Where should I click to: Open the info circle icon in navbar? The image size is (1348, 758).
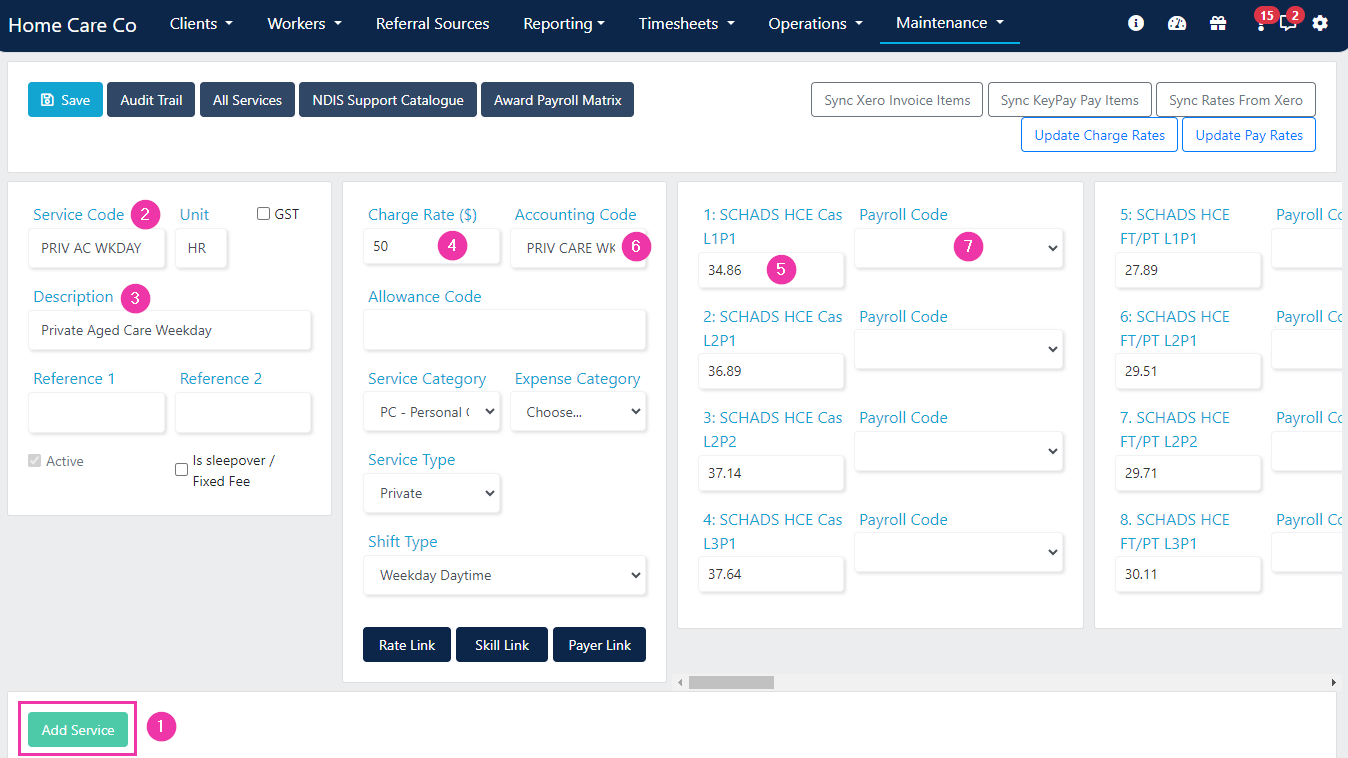1136,23
